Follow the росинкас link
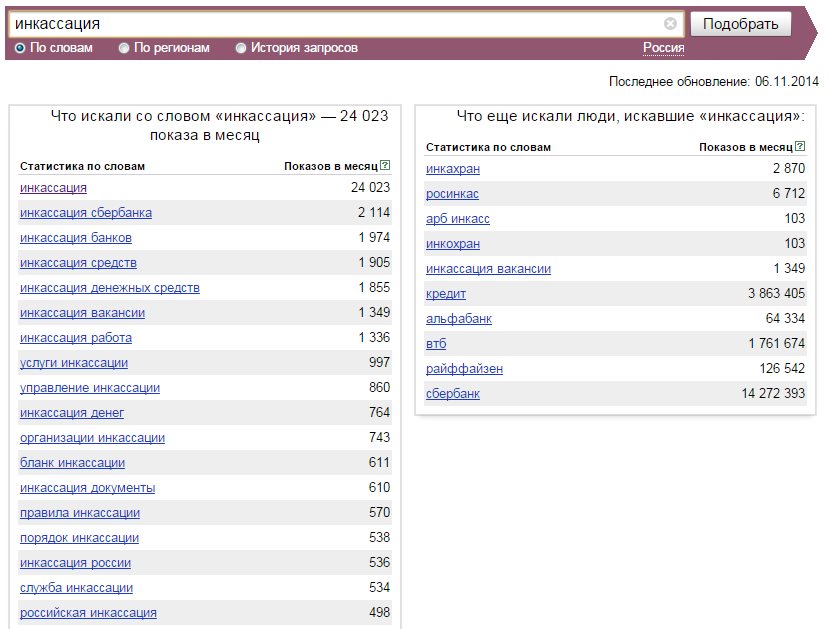This screenshot has height=629, width=830. point(452,194)
